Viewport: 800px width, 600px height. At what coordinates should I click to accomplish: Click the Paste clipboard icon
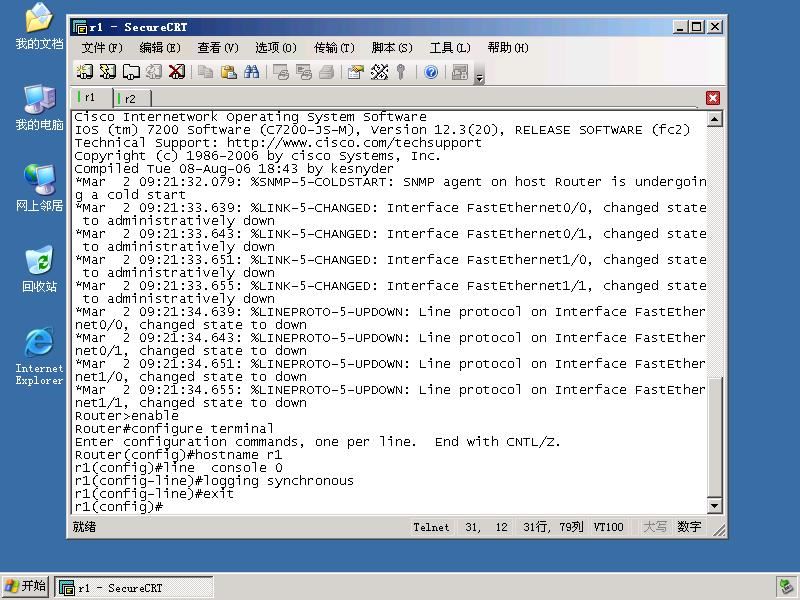[229, 72]
